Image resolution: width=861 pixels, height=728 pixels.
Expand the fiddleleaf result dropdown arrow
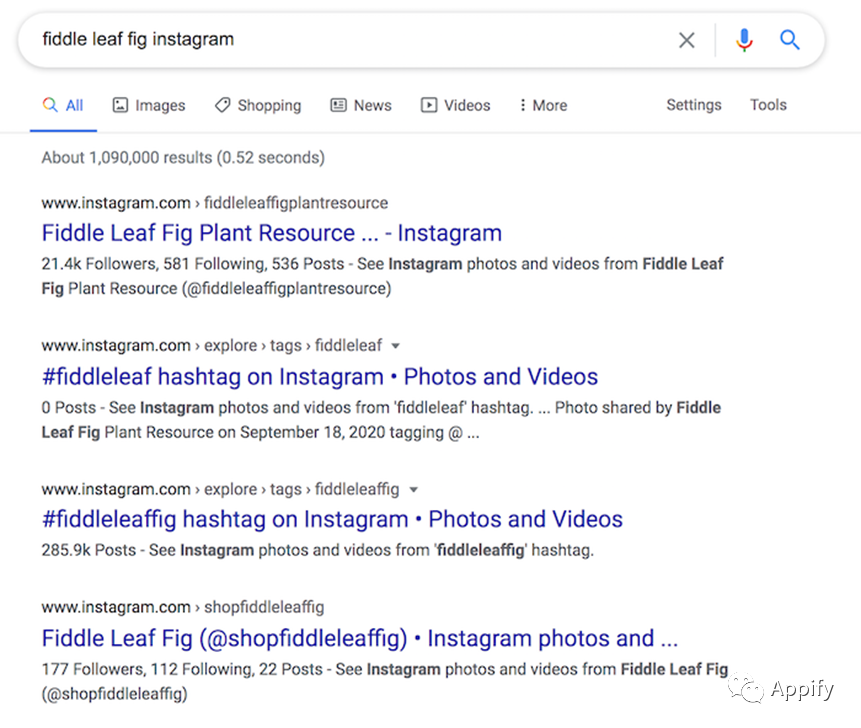pyautogui.click(x=395, y=346)
